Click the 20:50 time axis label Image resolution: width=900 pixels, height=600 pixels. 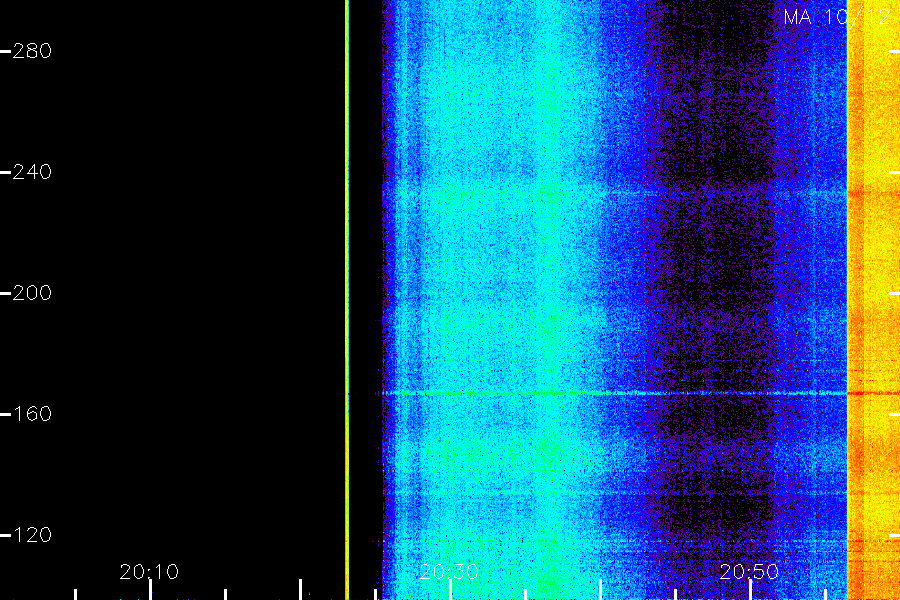tap(750, 572)
